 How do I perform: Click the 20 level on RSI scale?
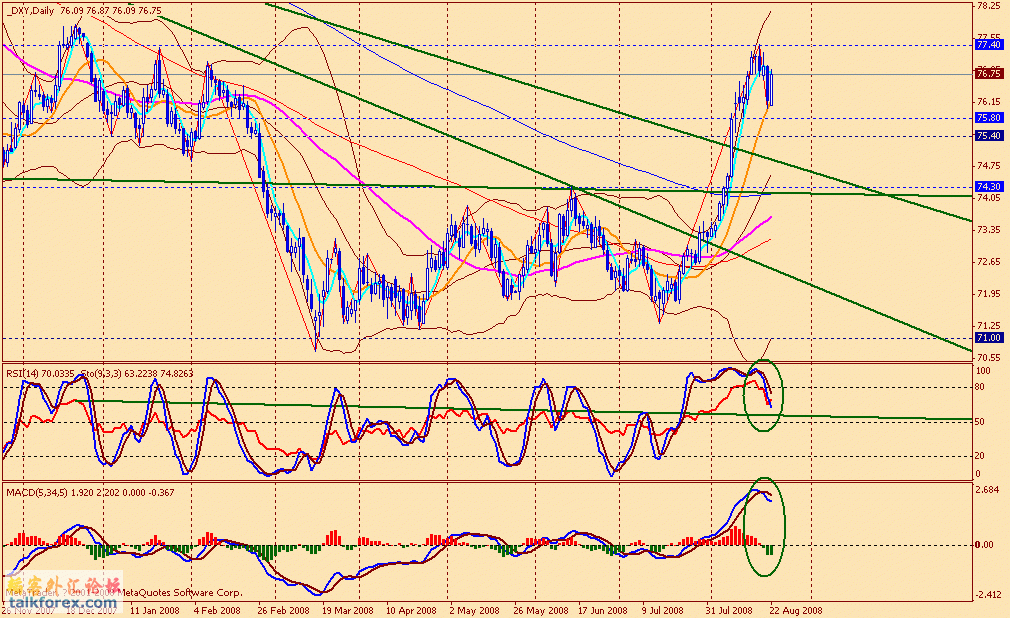980,456
